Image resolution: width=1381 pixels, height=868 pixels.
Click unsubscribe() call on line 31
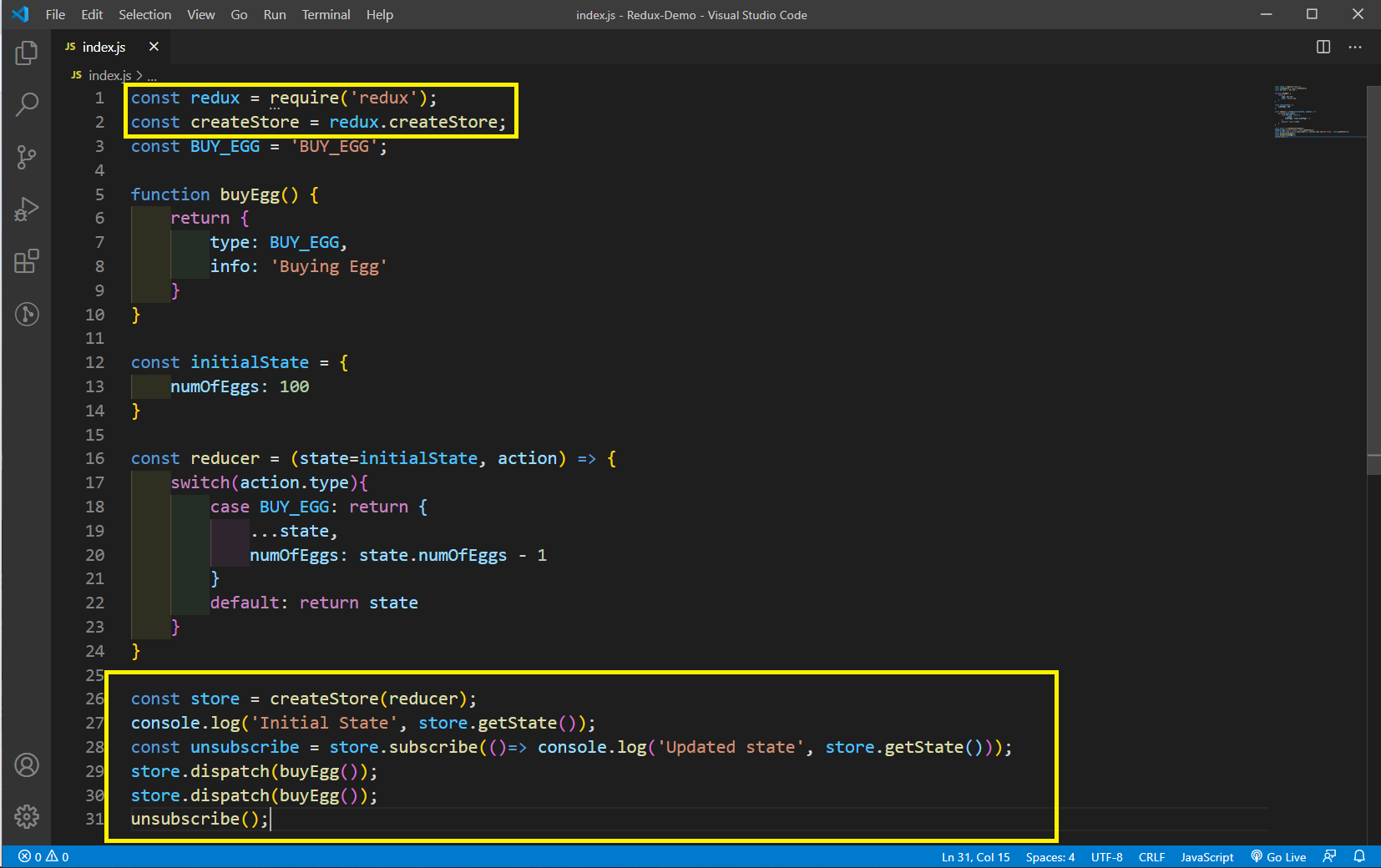tap(195, 819)
